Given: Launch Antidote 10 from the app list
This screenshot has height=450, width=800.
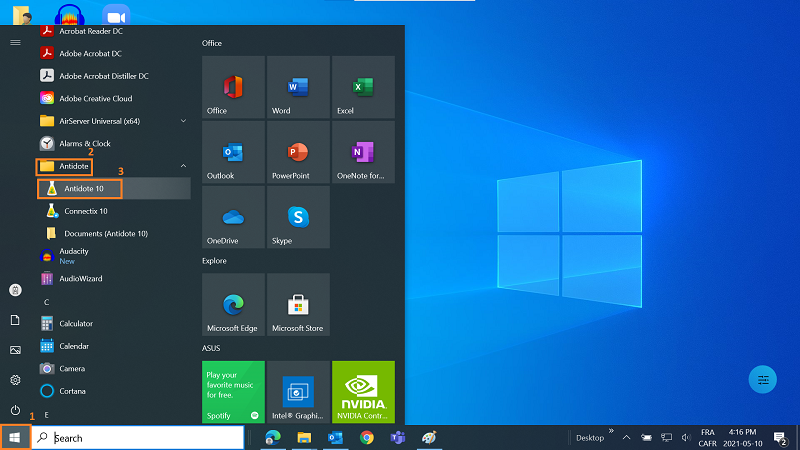Looking at the screenshot, I should pyautogui.click(x=84, y=188).
